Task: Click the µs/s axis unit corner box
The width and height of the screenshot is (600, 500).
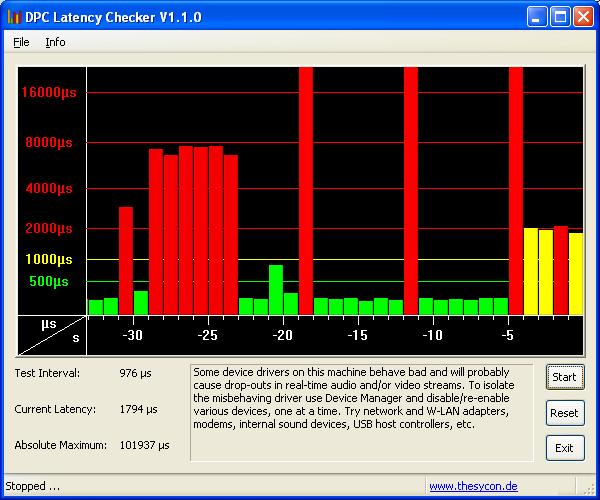Action: [52, 336]
